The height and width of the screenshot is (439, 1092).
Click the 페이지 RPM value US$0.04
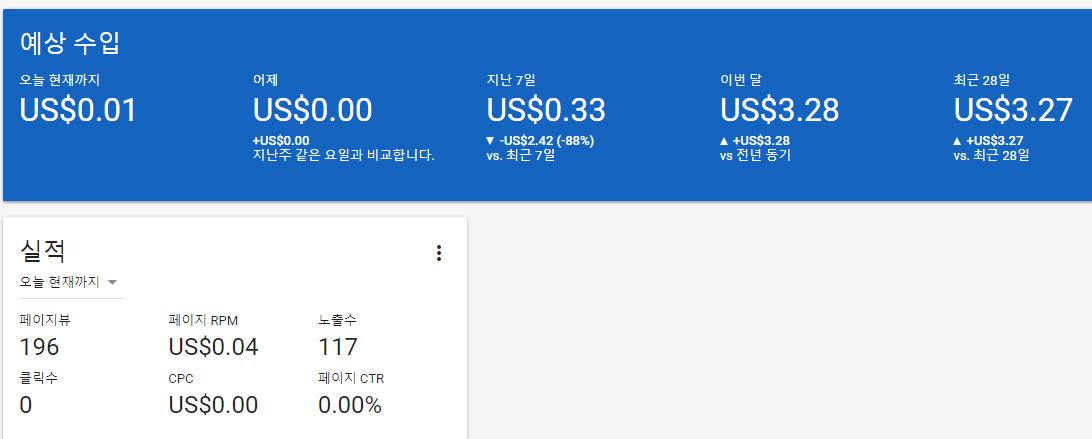point(213,347)
